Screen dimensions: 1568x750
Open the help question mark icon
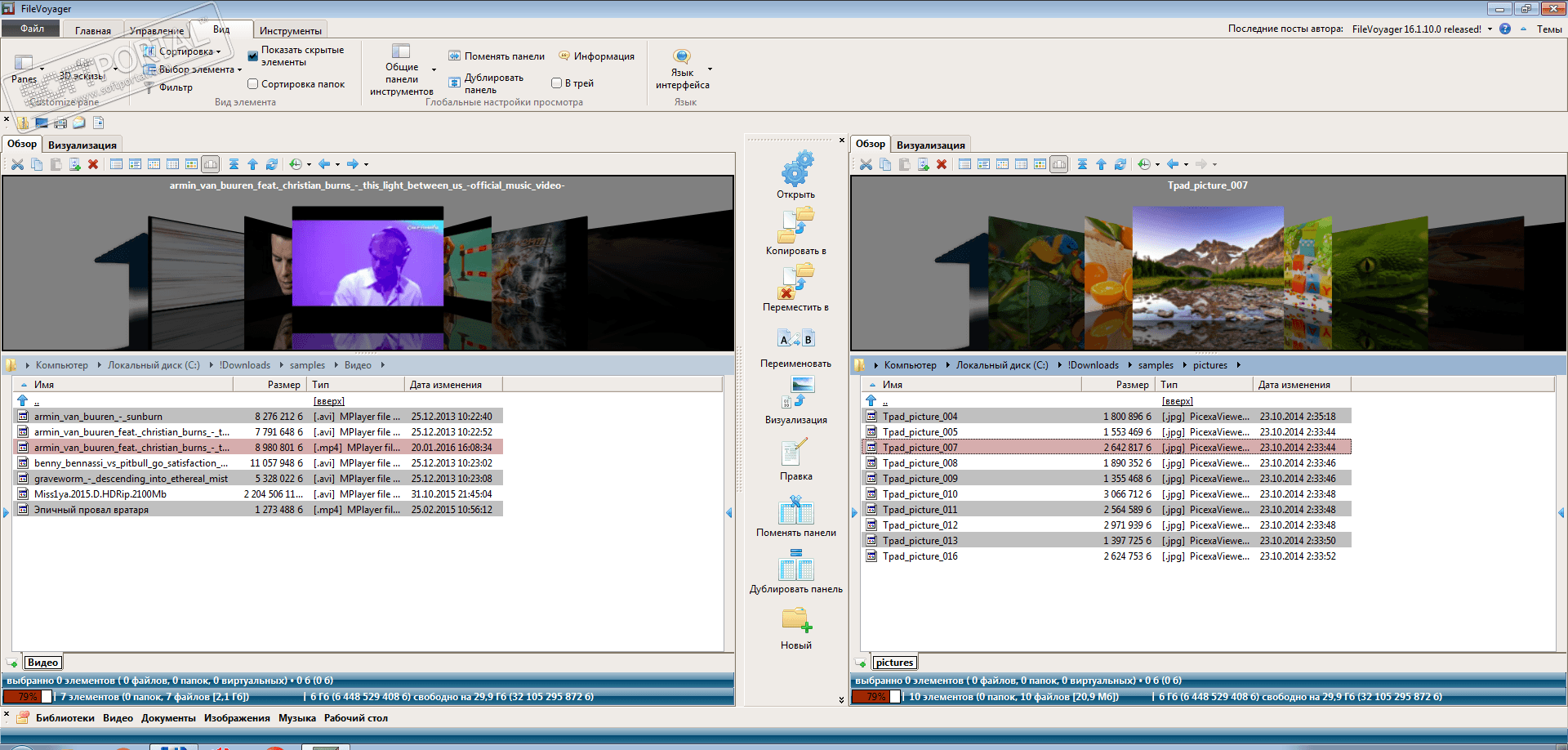[x=1504, y=29]
